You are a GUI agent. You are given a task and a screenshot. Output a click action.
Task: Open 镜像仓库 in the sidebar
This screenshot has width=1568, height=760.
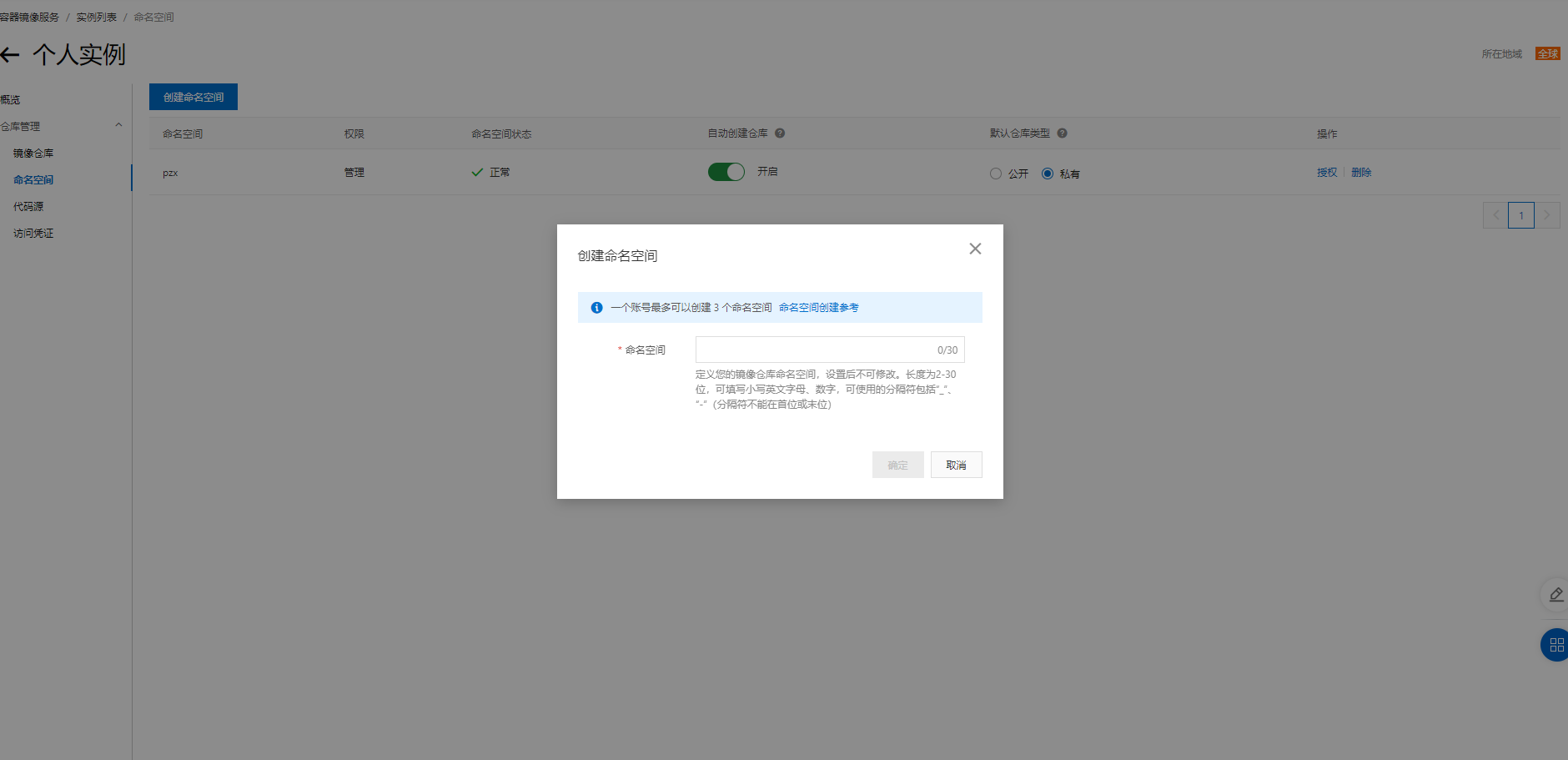tap(33, 154)
